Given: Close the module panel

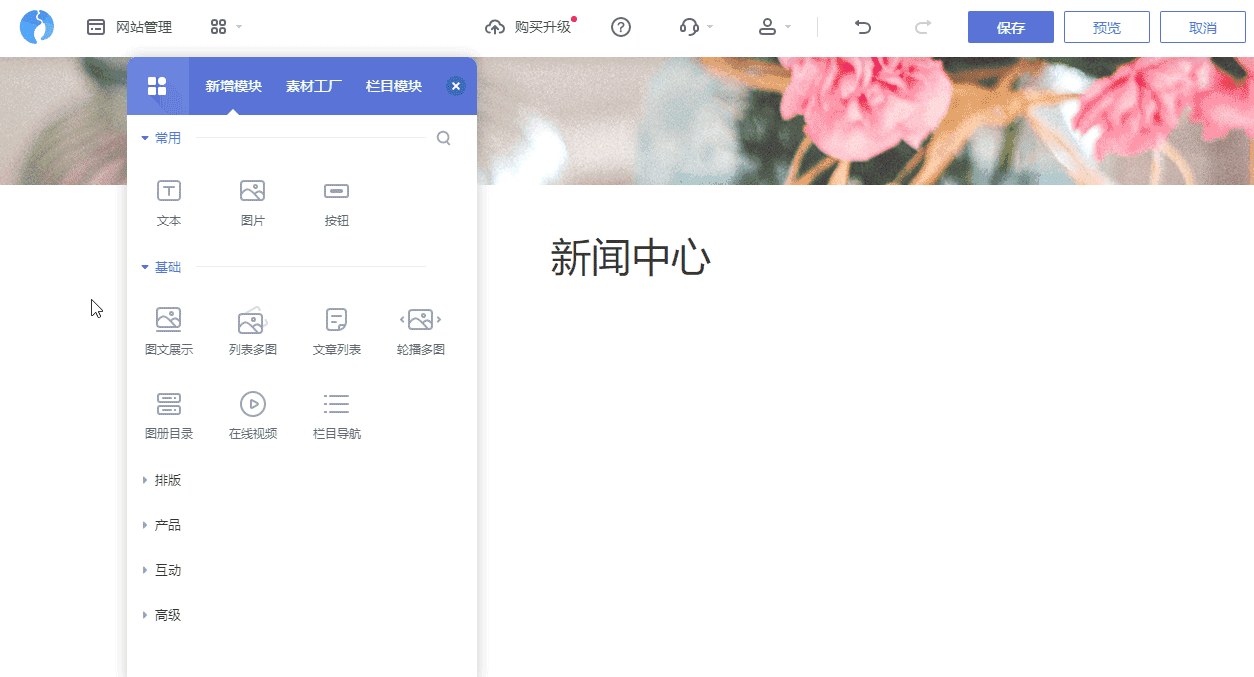Looking at the screenshot, I should click(x=456, y=86).
